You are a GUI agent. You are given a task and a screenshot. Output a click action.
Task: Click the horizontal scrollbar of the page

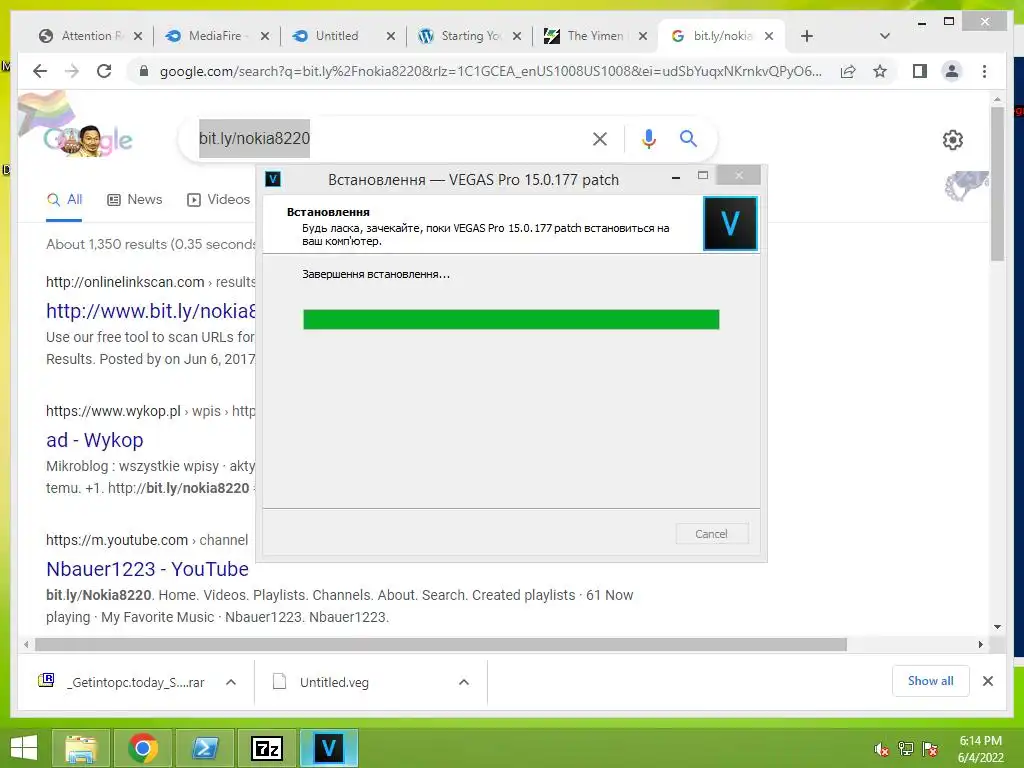point(441,645)
